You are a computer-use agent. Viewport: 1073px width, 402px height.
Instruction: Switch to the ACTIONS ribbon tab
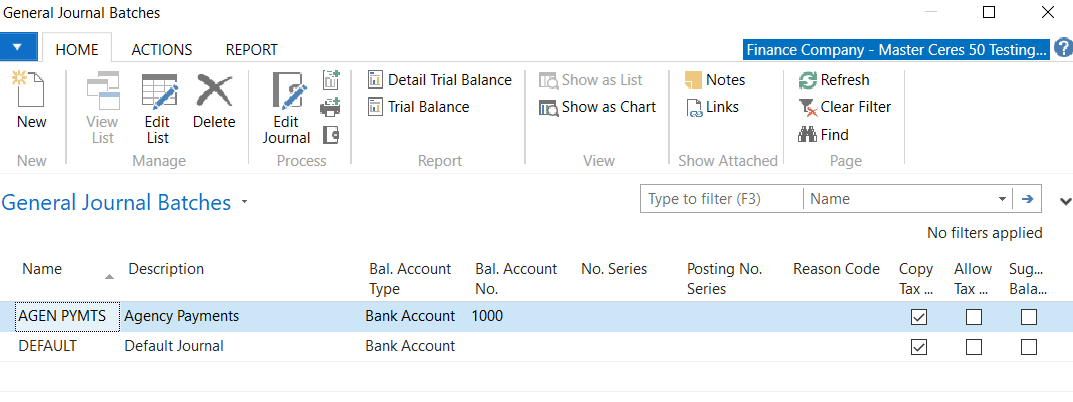tap(162, 49)
